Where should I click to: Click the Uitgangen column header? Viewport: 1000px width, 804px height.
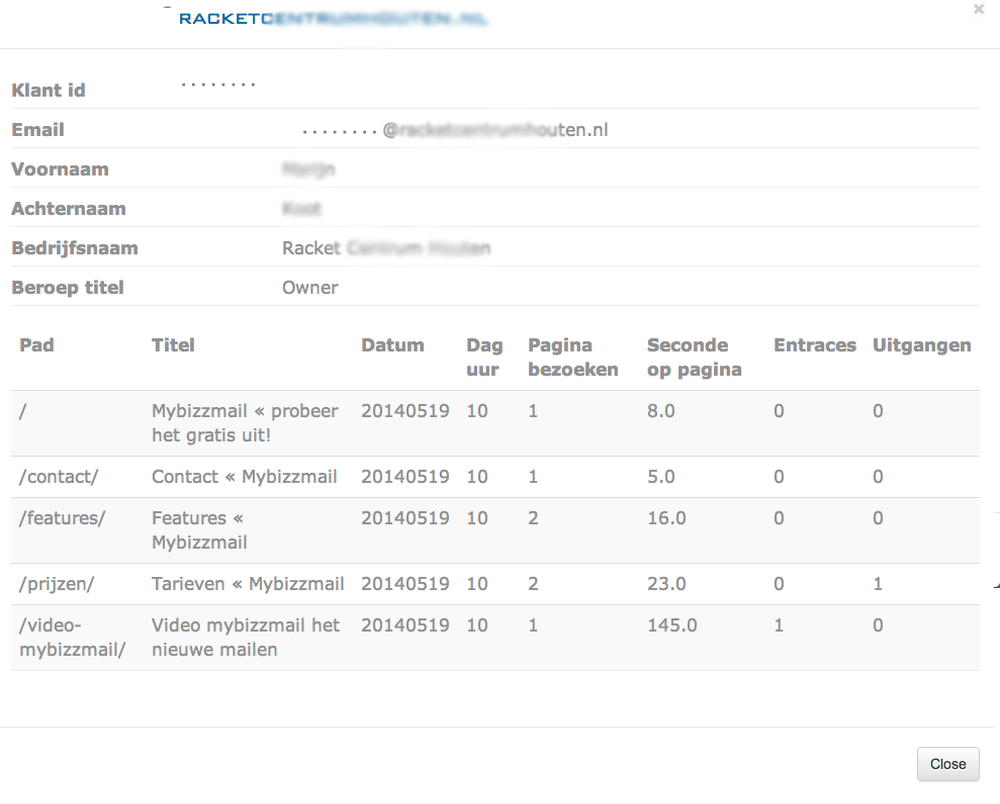coord(922,346)
